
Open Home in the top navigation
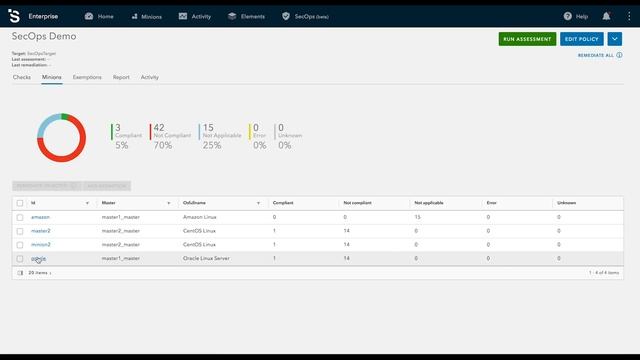pyautogui.click(x=105, y=16)
